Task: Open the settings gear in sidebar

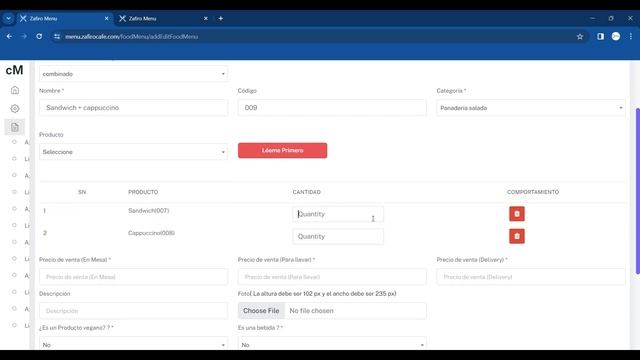Action: [15, 108]
